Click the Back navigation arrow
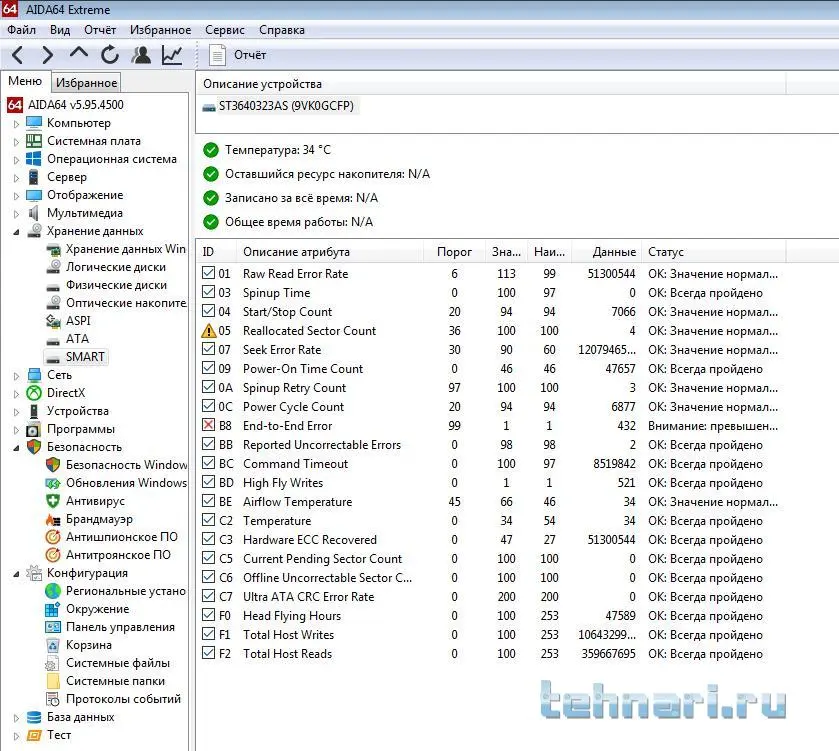Screen dimensions: 839x751 pyautogui.click(x=18, y=55)
